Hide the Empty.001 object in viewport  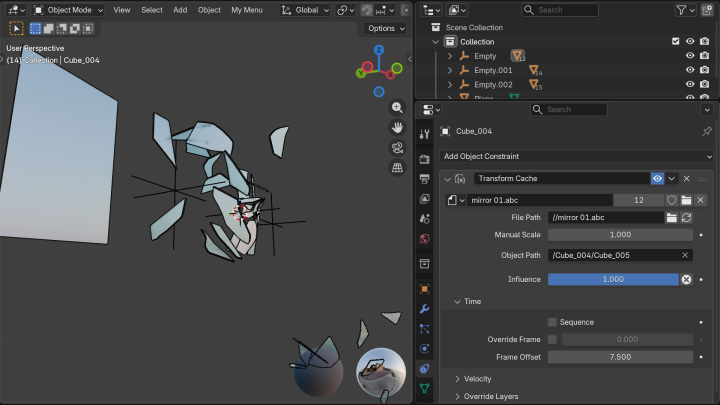point(690,70)
